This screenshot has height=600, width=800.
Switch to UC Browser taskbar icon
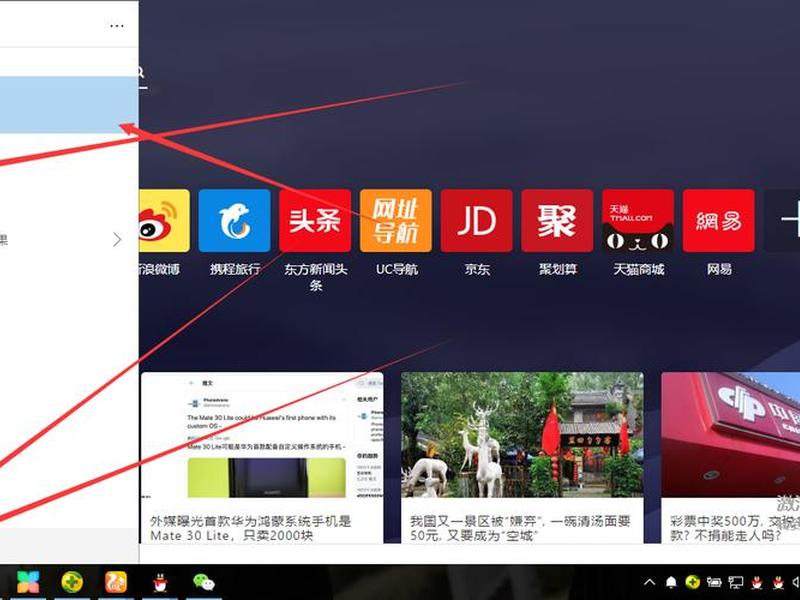(116, 582)
